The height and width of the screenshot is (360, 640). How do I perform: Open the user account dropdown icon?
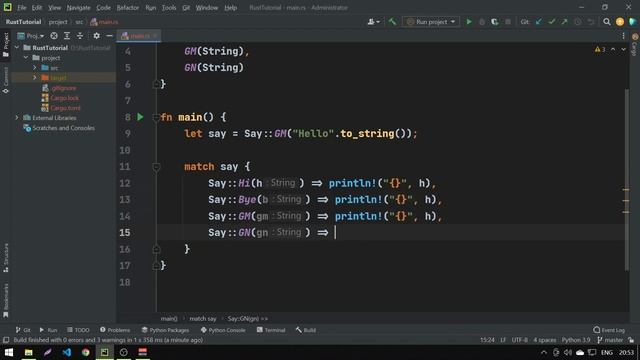point(373,22)
